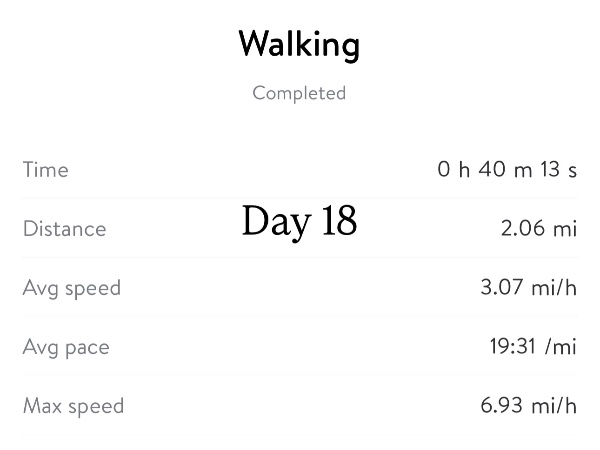The height and width of the screenshot is (450, 600).
Task: Click the divider line below the Time row
Action: (x=299, y=198)
